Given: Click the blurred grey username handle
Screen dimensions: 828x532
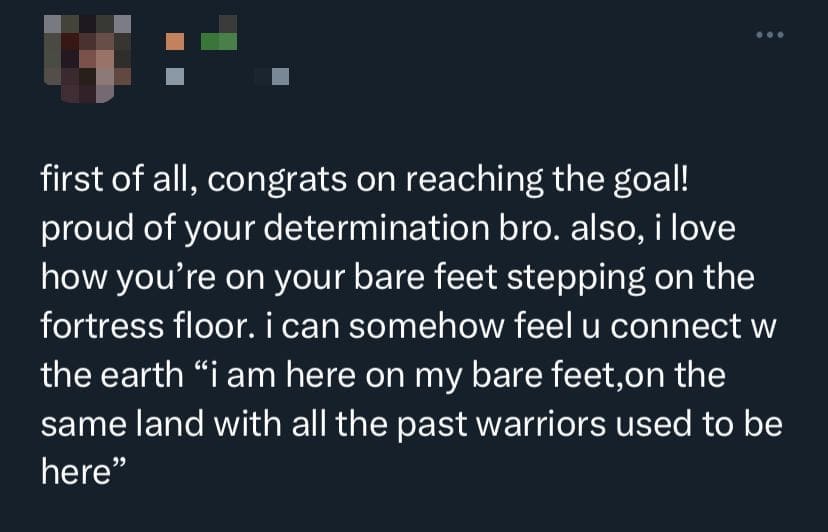Looking at the screenshot, I should point(227,76).
